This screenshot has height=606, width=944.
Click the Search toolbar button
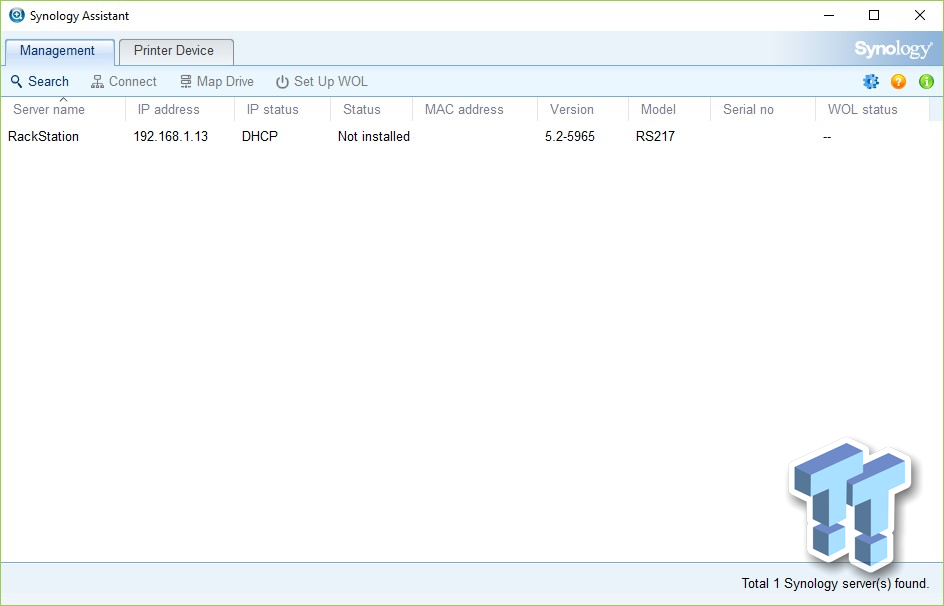pyautogui.click(x=40, y=81)
